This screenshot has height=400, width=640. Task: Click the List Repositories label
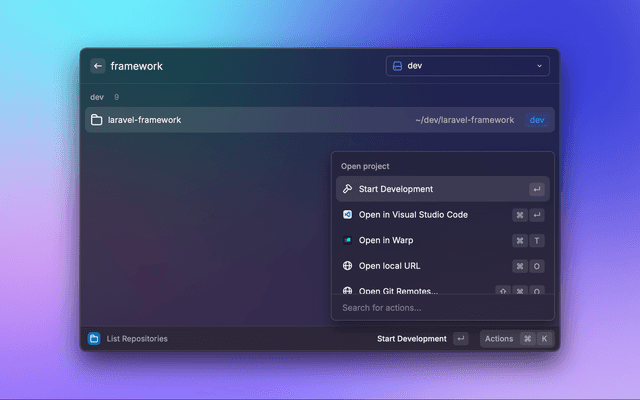point(137,339)
